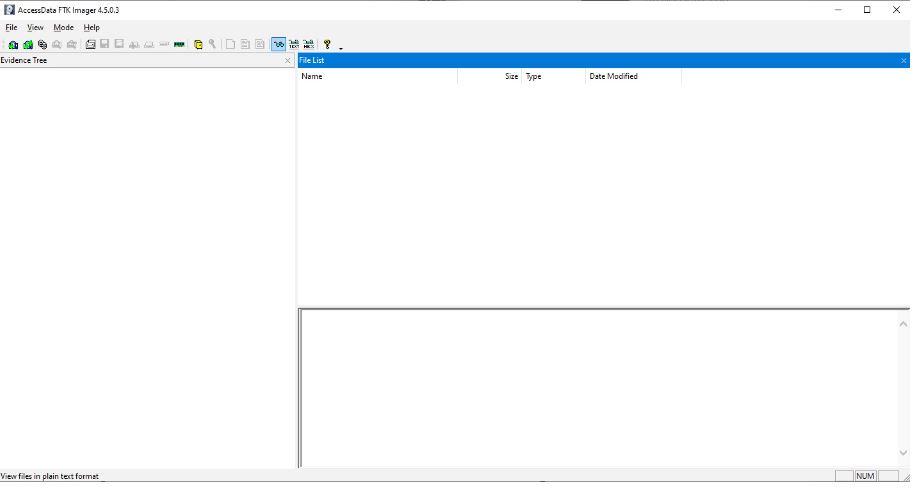Click the Create Disk Image icon
Image resolution: width=915 pixels, height=489 pixels.
point(90,44)
